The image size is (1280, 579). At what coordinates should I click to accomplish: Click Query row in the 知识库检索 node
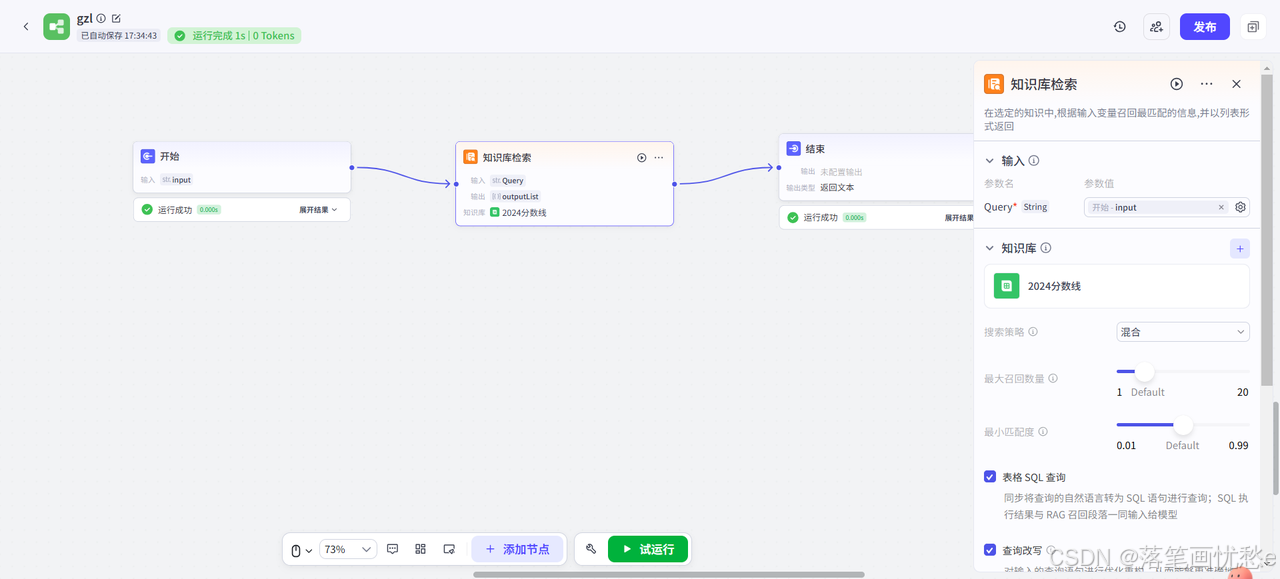[512, 181]
